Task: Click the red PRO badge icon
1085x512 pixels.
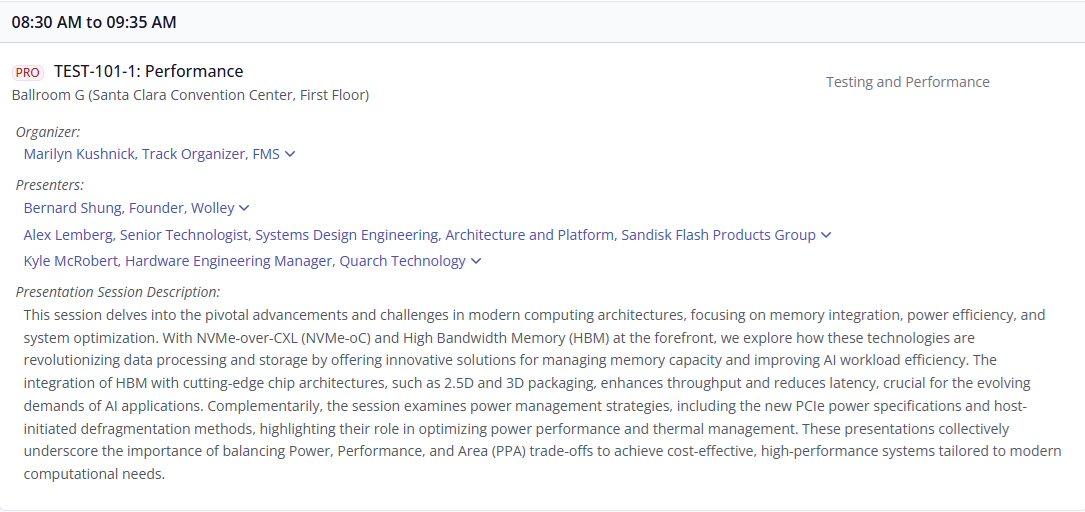Action: point(28,73)
